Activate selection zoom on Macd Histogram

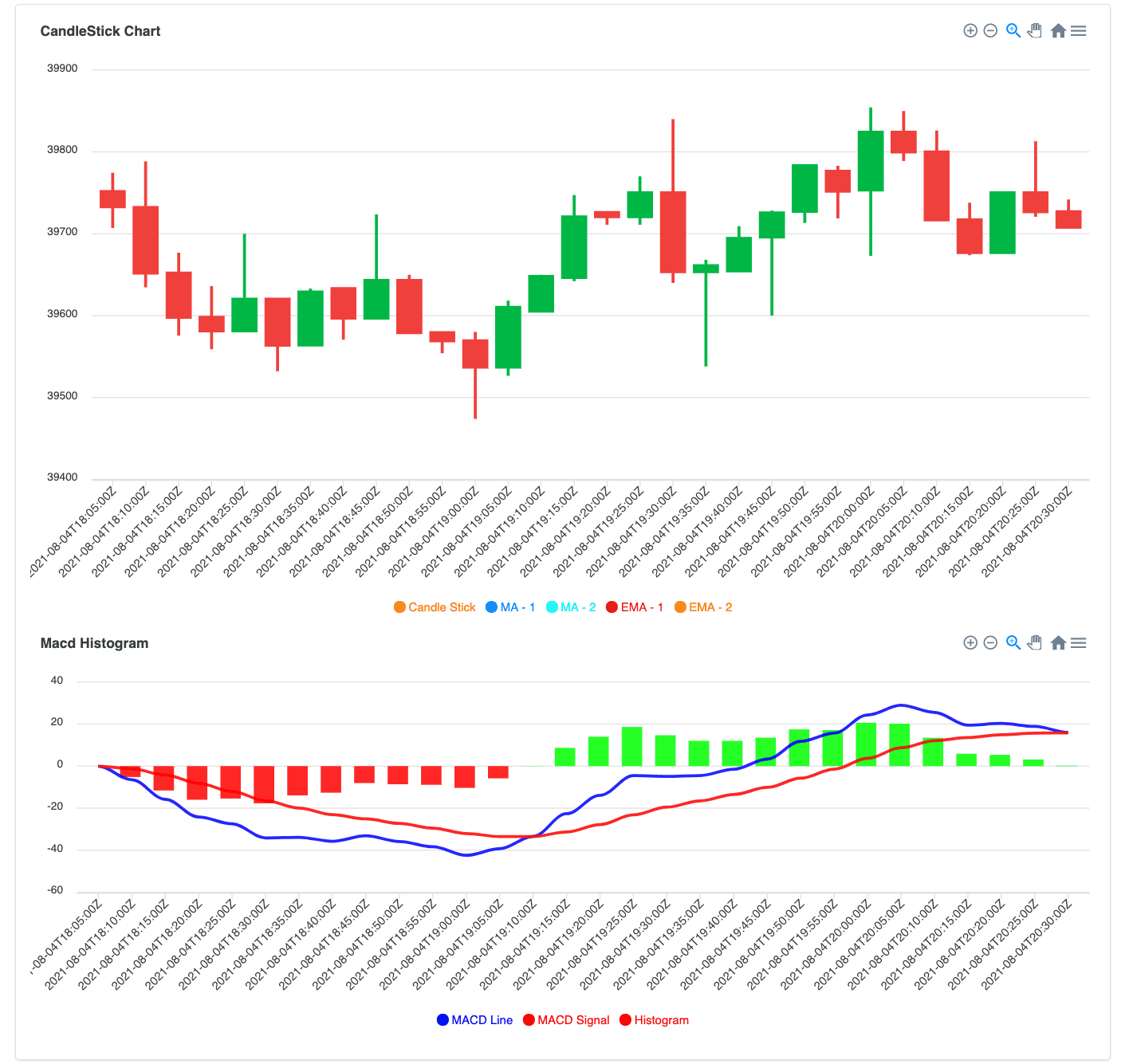pyautogui.click(x=1013, y=643)
